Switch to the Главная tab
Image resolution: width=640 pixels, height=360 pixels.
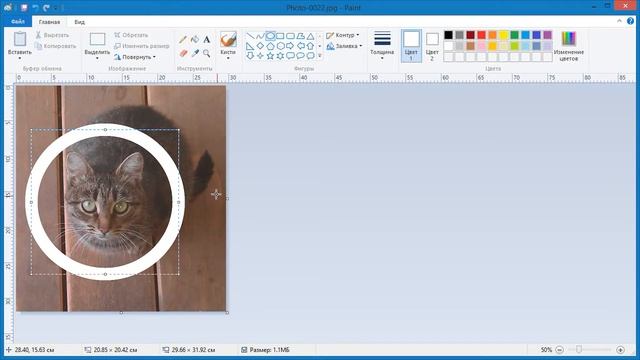[x=49, y=22]
